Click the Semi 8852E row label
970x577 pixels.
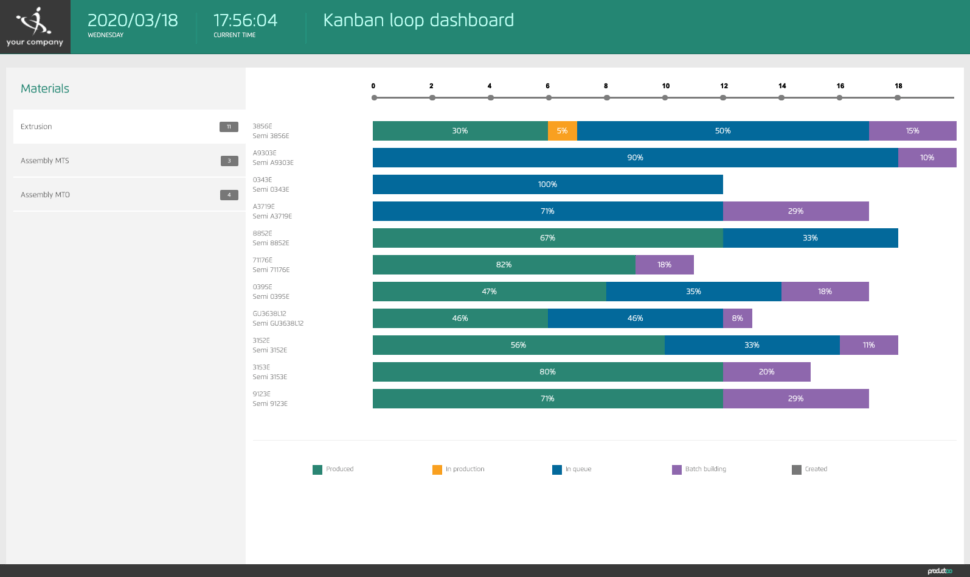pos(271,243)
